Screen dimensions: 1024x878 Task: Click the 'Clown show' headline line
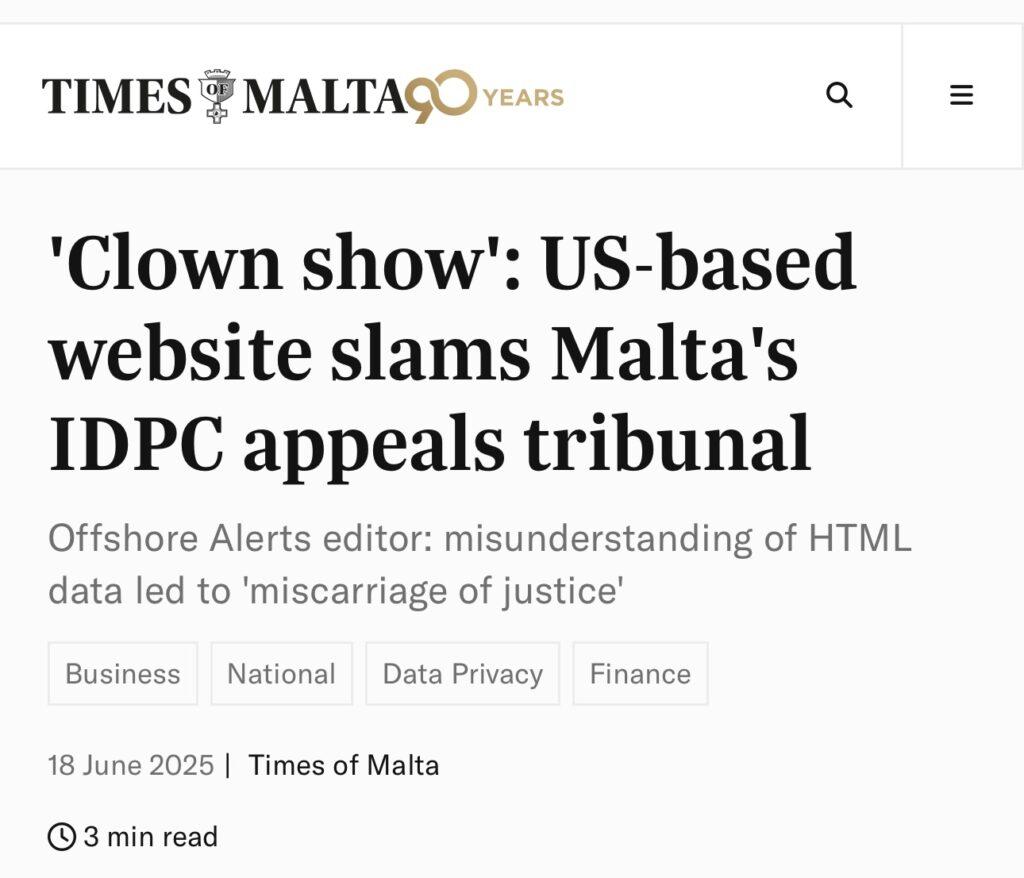tap(452, 262)
